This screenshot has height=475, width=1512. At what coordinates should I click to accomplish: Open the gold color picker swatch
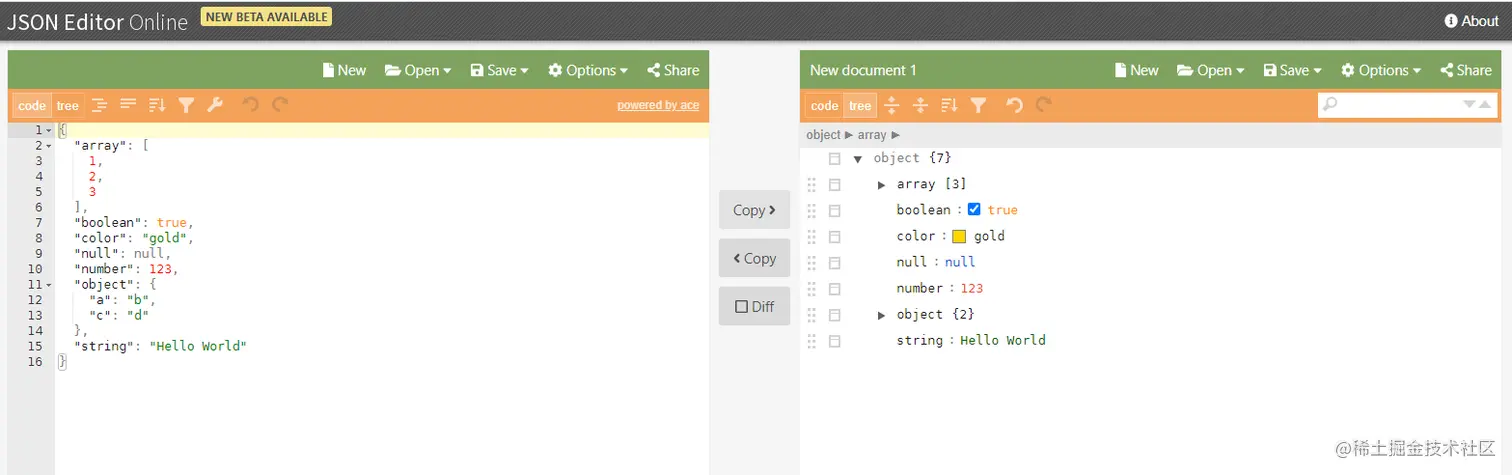959,237
